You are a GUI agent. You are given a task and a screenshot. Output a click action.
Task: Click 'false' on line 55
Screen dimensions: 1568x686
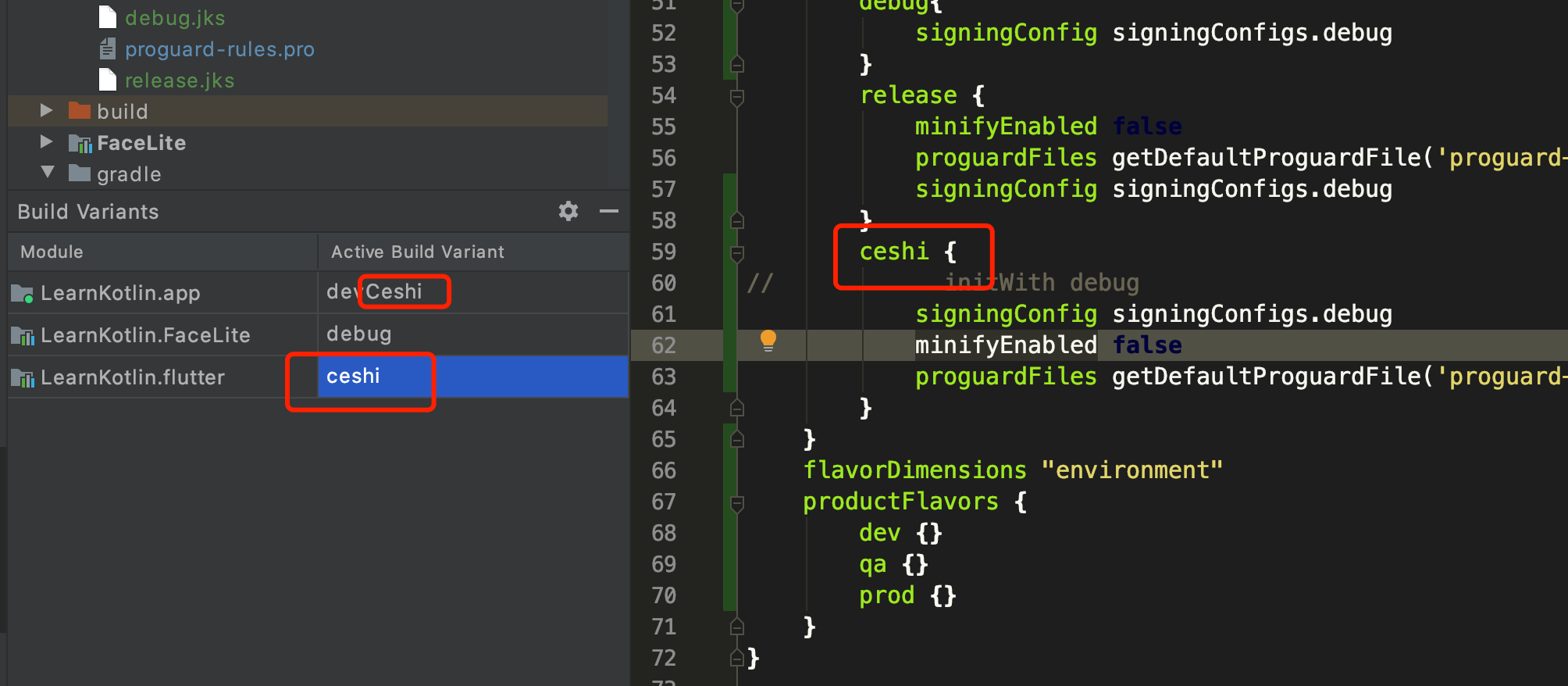(x=1147, y=127)
